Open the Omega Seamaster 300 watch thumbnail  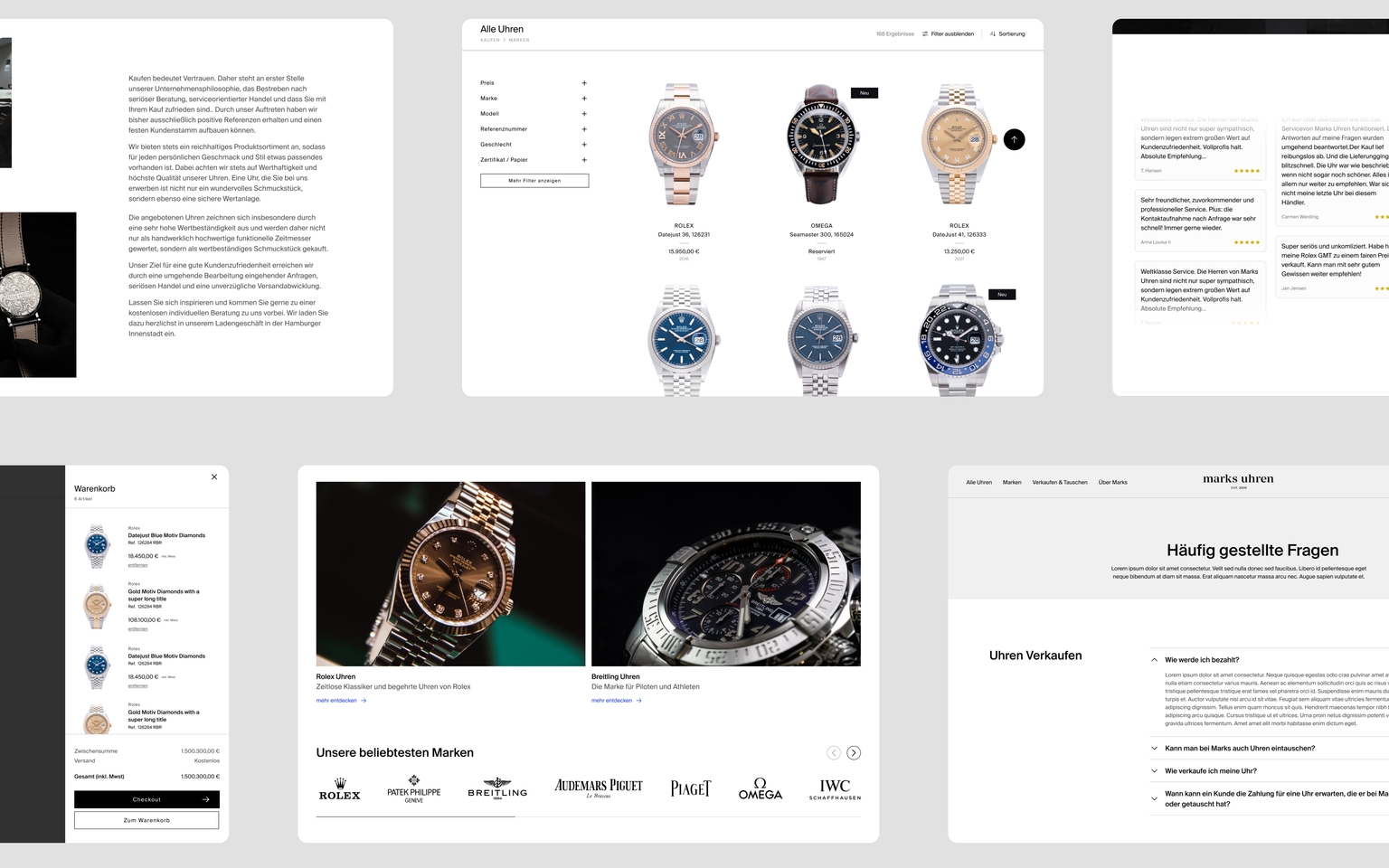coord(821,145)
